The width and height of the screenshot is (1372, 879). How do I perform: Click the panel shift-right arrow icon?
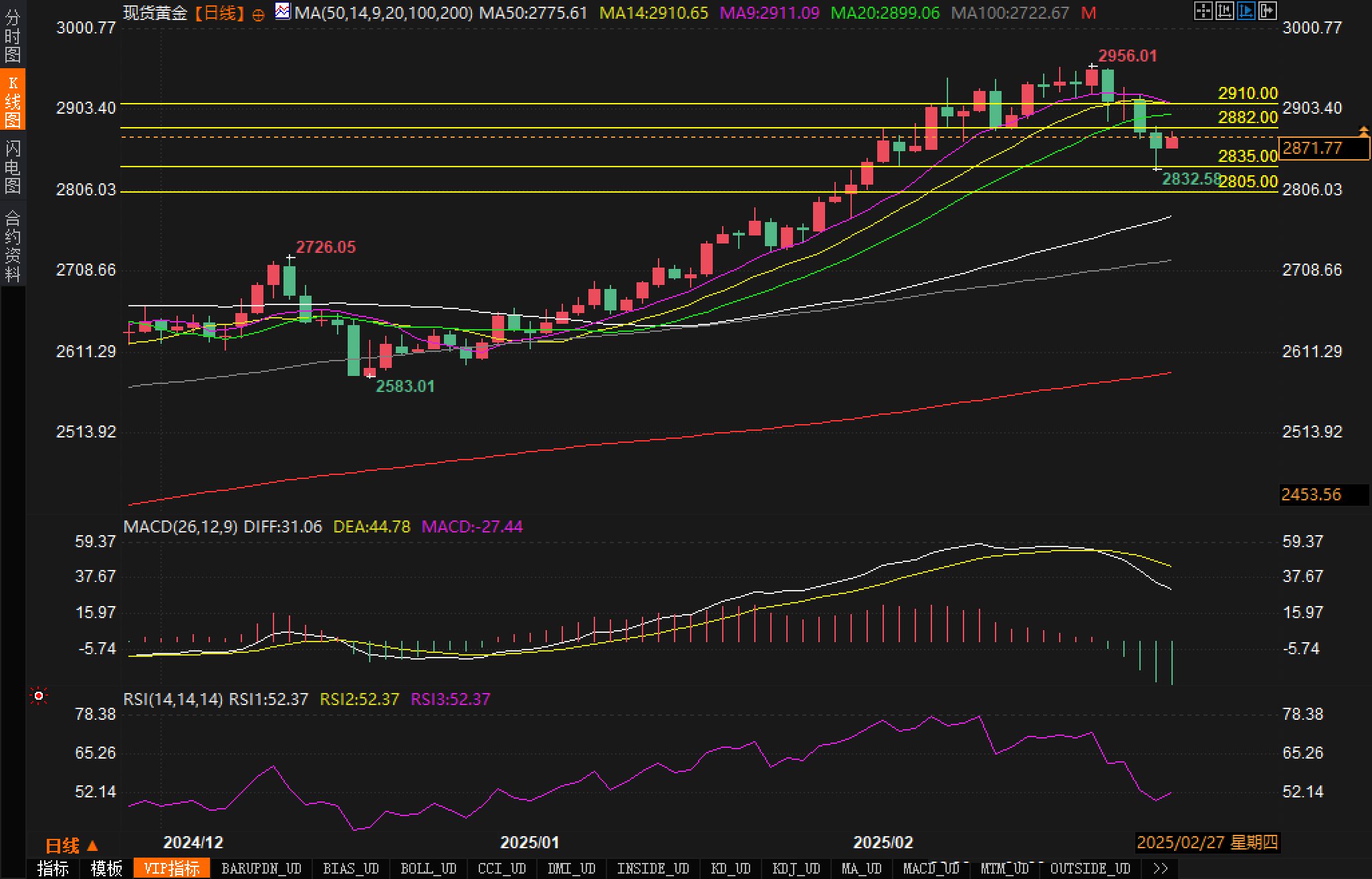tap(1267, 11)
